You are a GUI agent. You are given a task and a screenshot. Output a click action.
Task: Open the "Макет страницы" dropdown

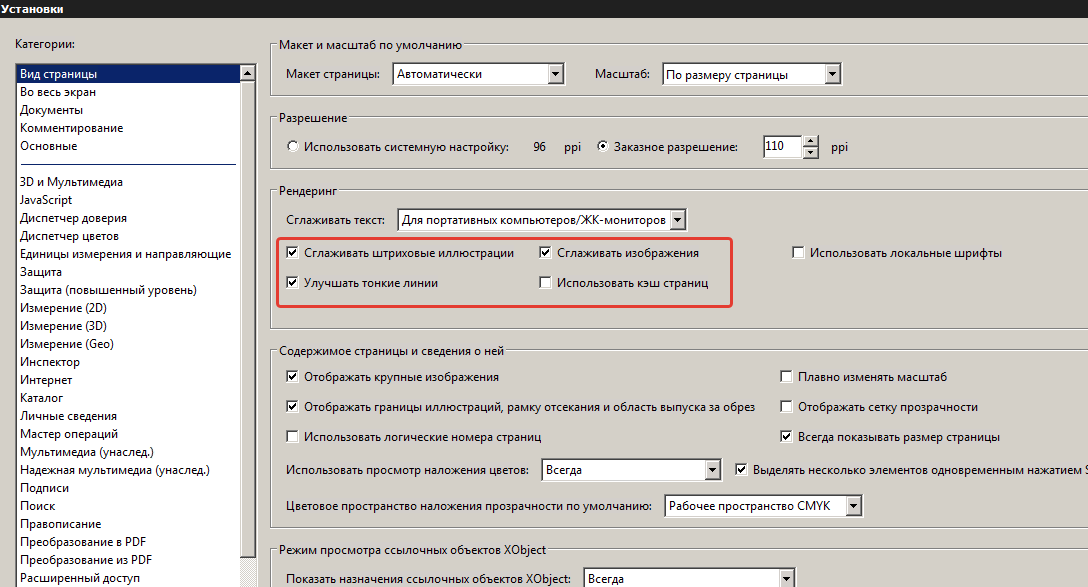[479, 74]
